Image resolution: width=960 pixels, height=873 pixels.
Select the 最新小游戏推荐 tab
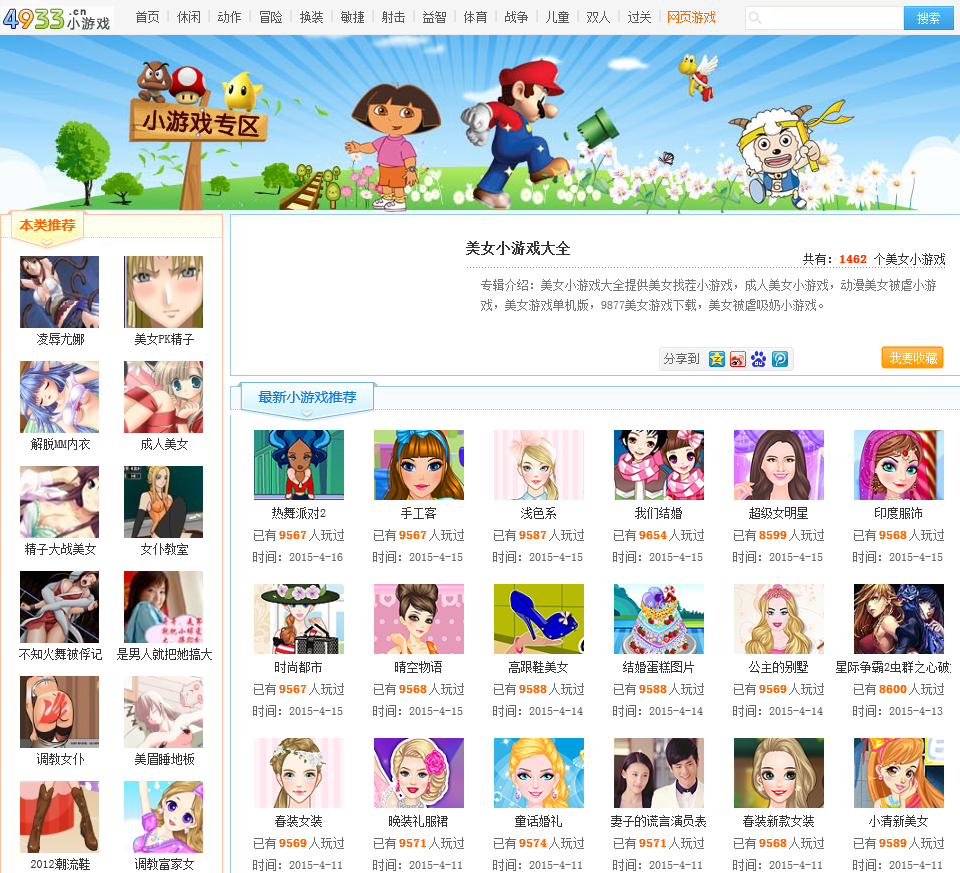point(307,397)
